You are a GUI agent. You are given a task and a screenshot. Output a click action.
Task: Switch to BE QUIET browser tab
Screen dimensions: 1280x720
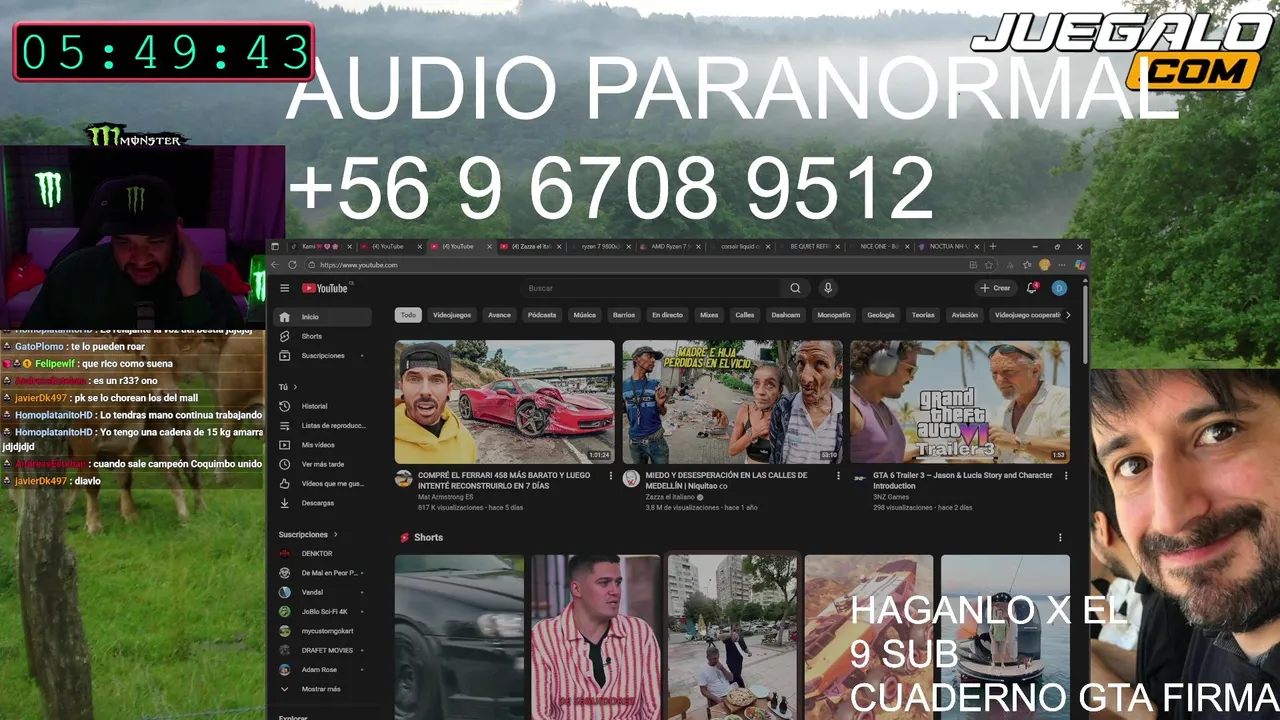point(810,246)
